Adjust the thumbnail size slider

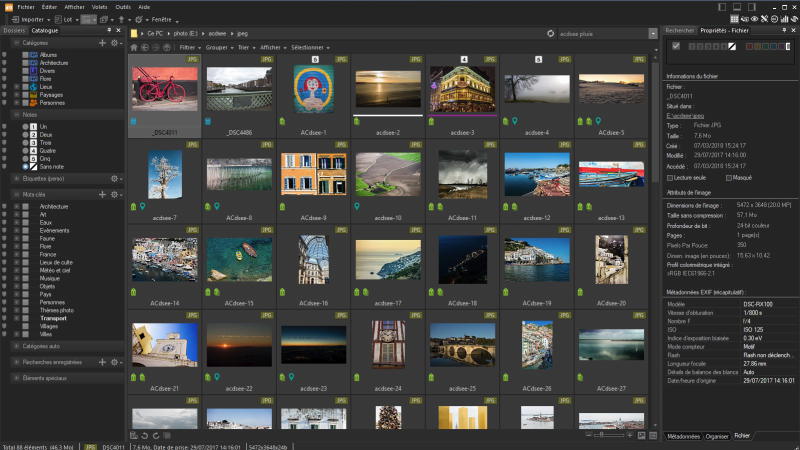[609, 435]
